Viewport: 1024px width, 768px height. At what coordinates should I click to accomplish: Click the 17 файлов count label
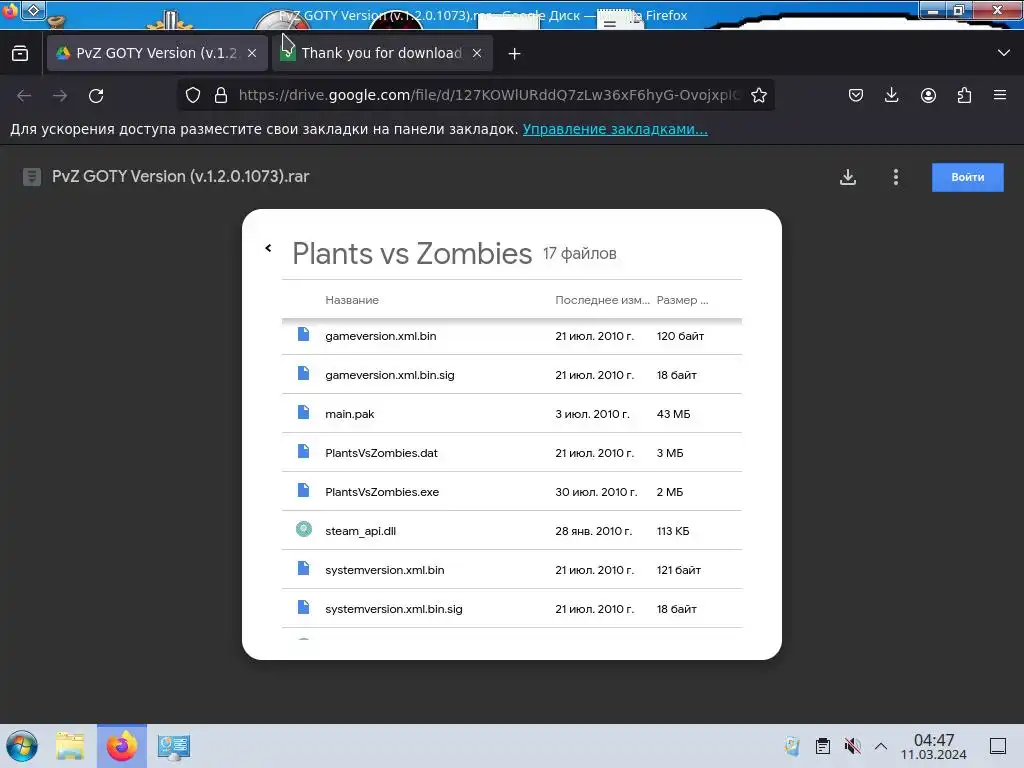[579, 253]
